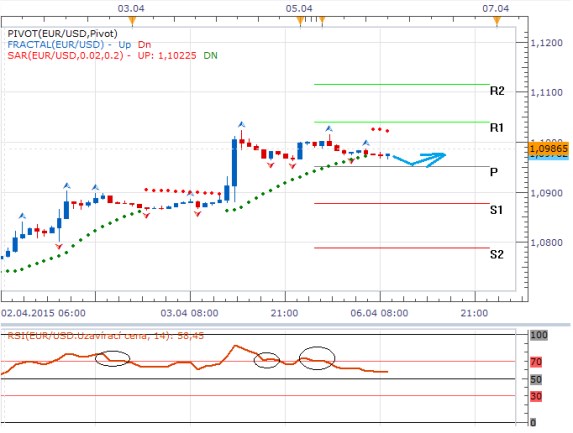Click the RSI 100 scale tag
Image resolution: width=573 pixels, height=433 pixels.
tap(539, 335)
